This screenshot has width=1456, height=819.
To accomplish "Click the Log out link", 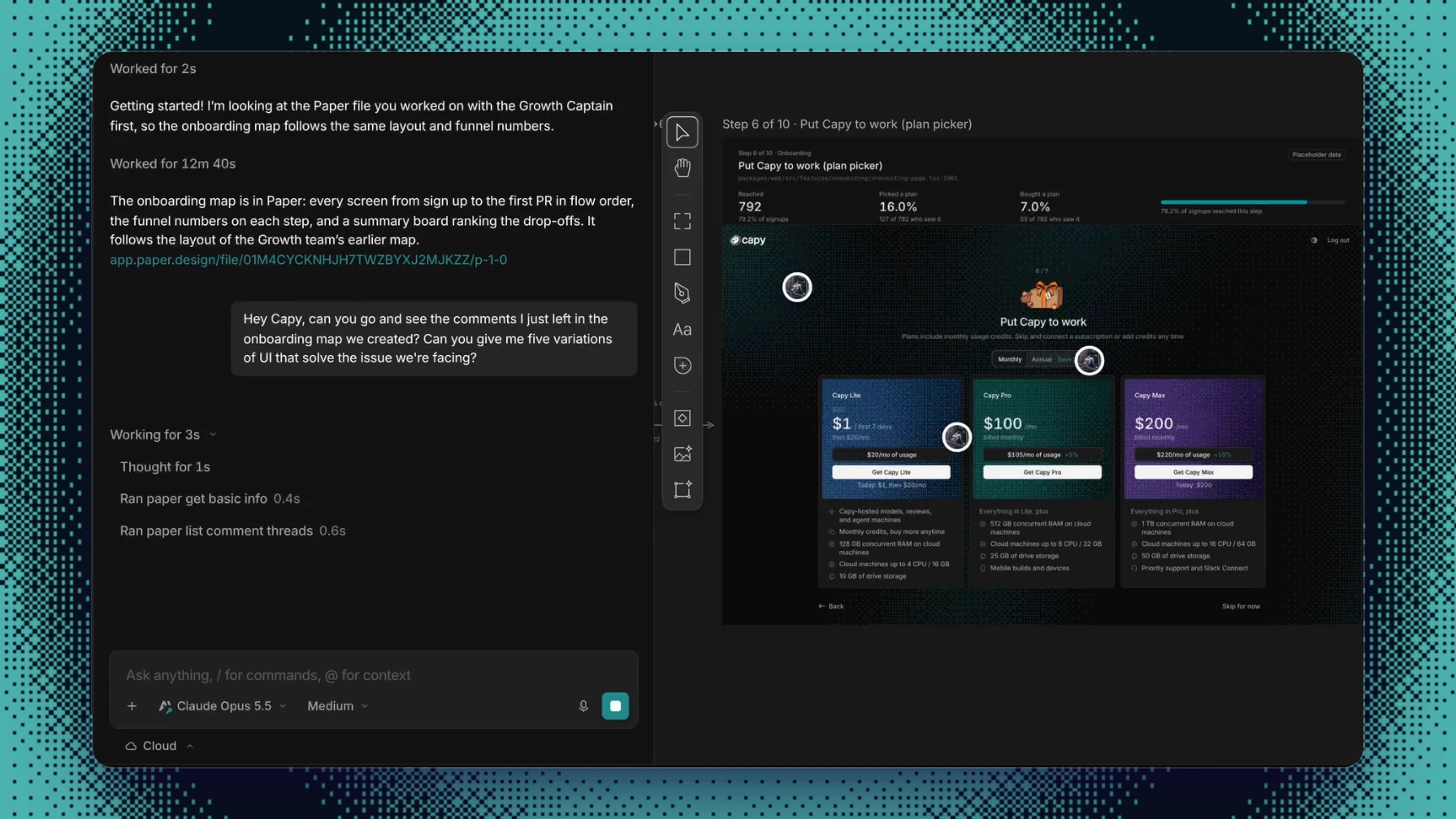I will [x=1337, y=240].
